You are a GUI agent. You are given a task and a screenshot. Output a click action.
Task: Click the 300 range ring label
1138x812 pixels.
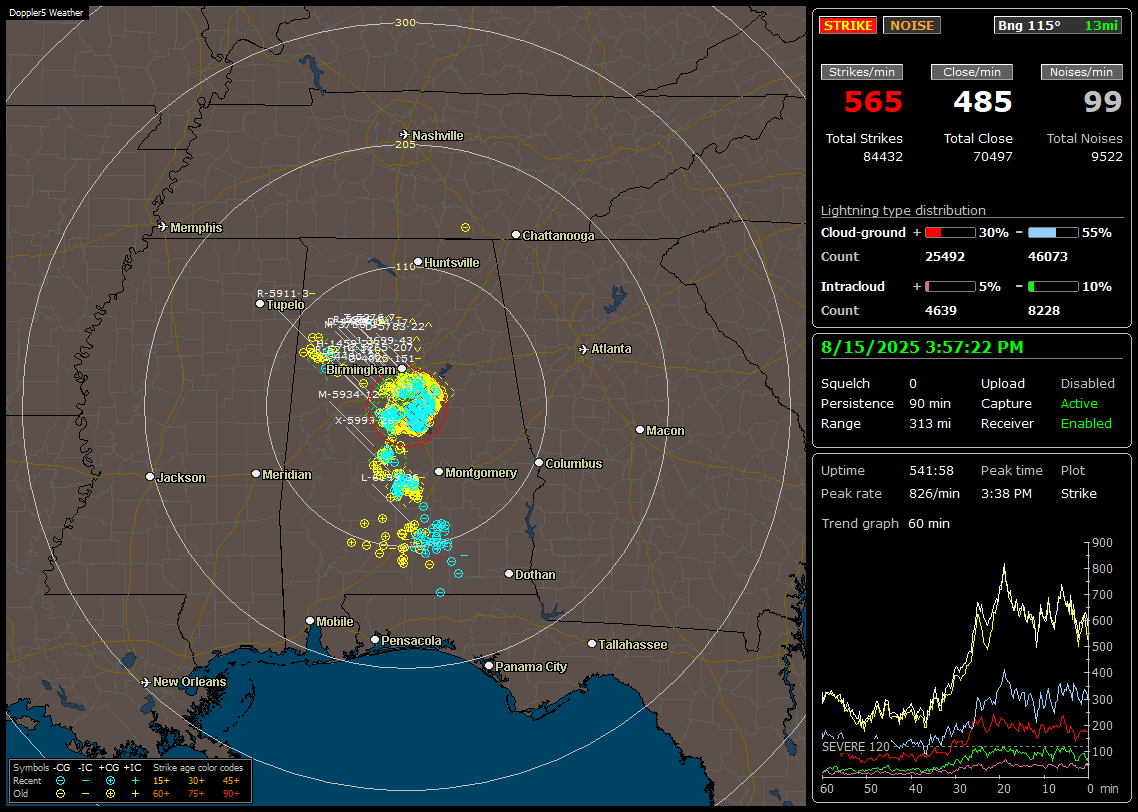click(x=405, y=22)
